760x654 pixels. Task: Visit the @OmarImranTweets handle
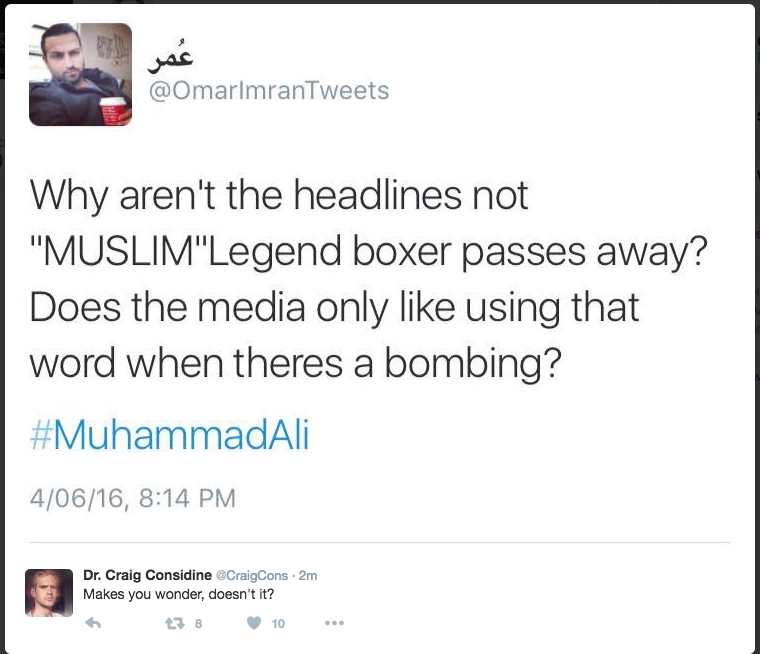[269, 91]
